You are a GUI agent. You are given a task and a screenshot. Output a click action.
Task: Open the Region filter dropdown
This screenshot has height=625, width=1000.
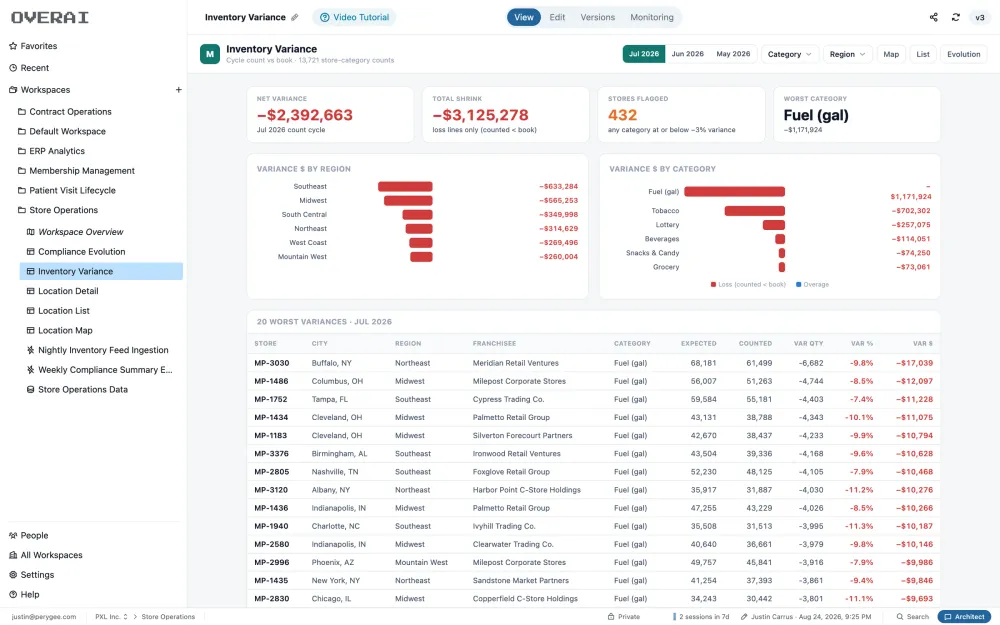click(847, 54)
